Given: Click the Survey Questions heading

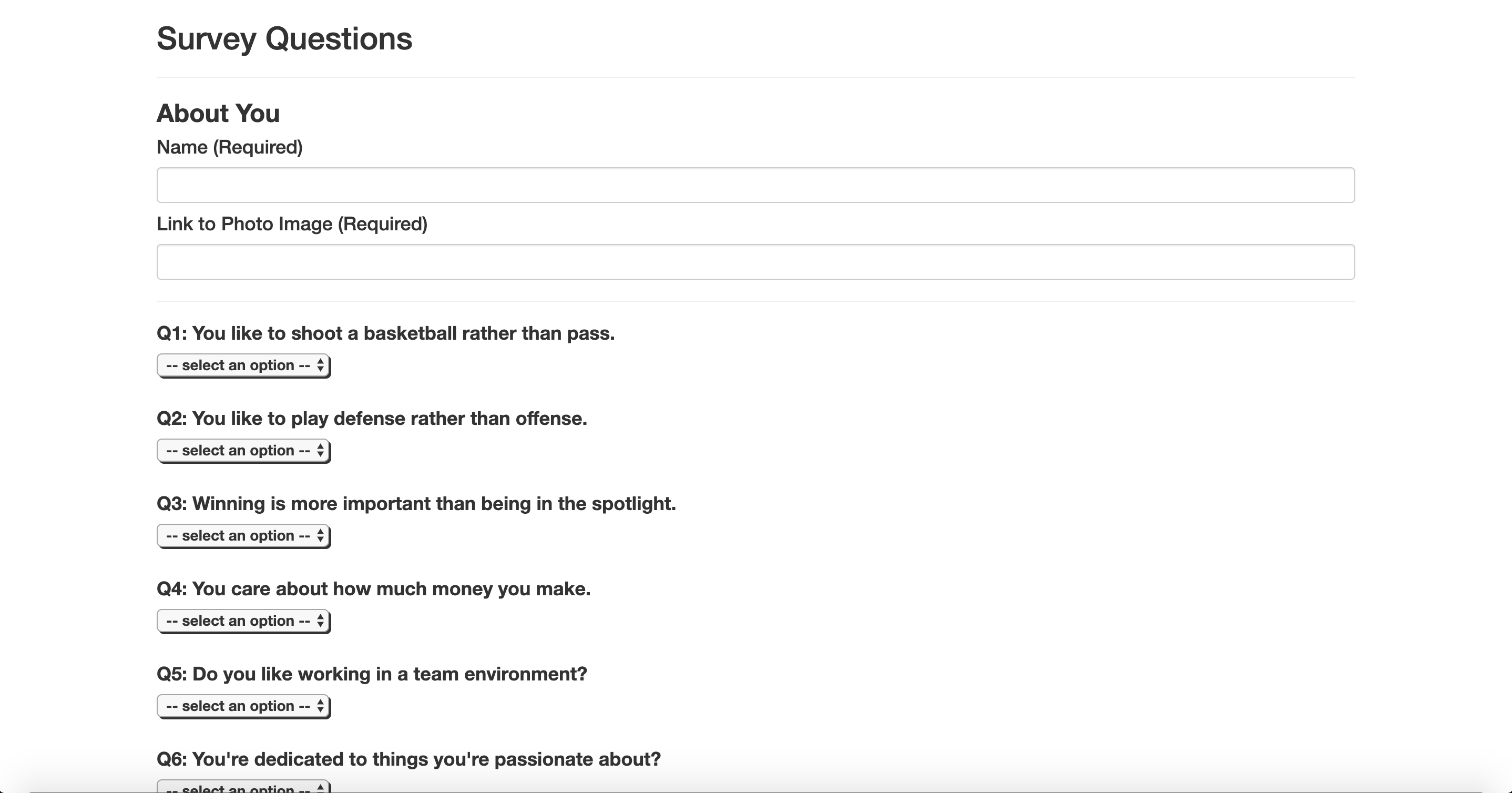Looking at the screenshot, I should (284, 38).
